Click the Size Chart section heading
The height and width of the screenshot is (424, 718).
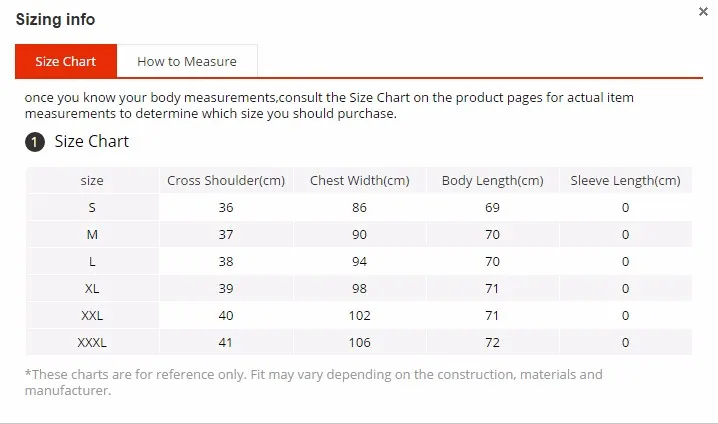92,141
